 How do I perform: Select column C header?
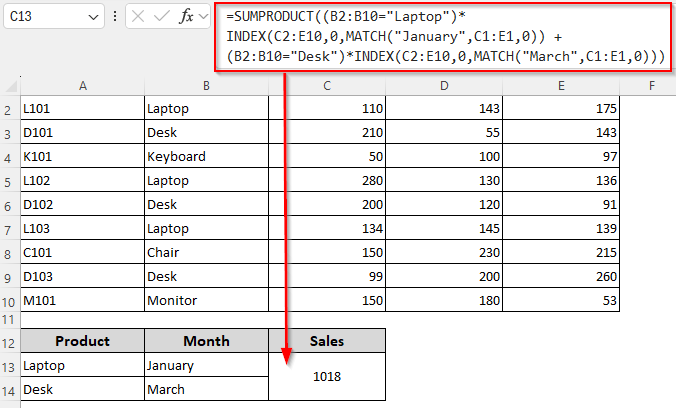(x=327, y=86)
